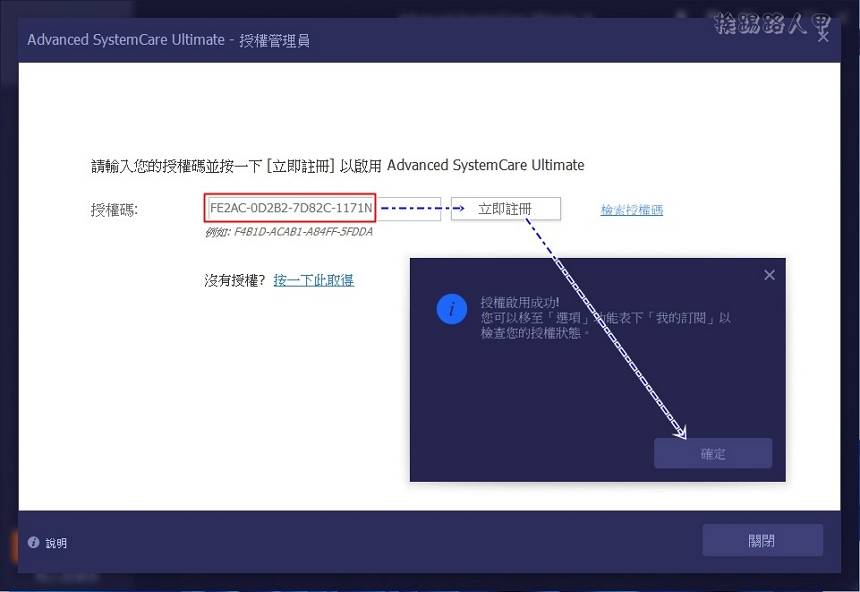
Task: Click the Advanced SystemCare Ultimate window title
Action: [168, 40]
